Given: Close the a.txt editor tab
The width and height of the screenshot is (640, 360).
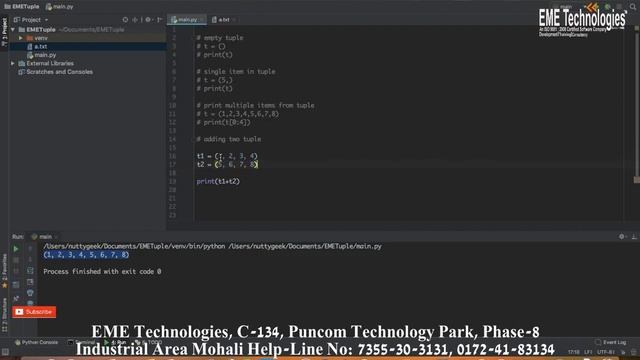Looking at the screenshot, I should click(x=234, y=20).
